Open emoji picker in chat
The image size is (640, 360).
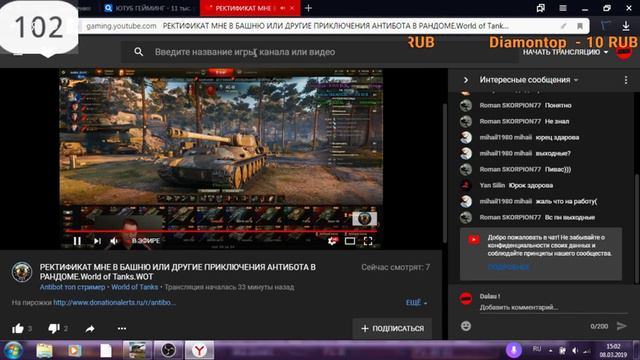click(x=466, y=326)
